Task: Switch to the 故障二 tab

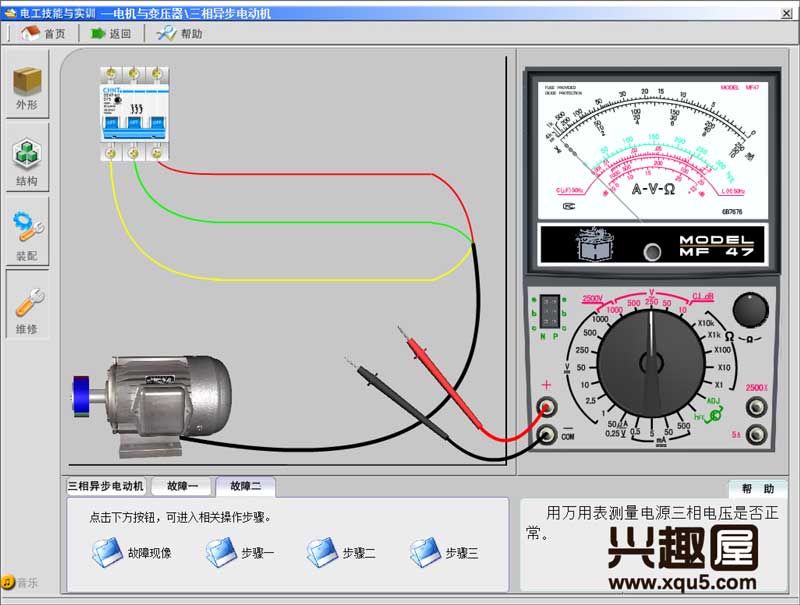Action: coord(245,486)
